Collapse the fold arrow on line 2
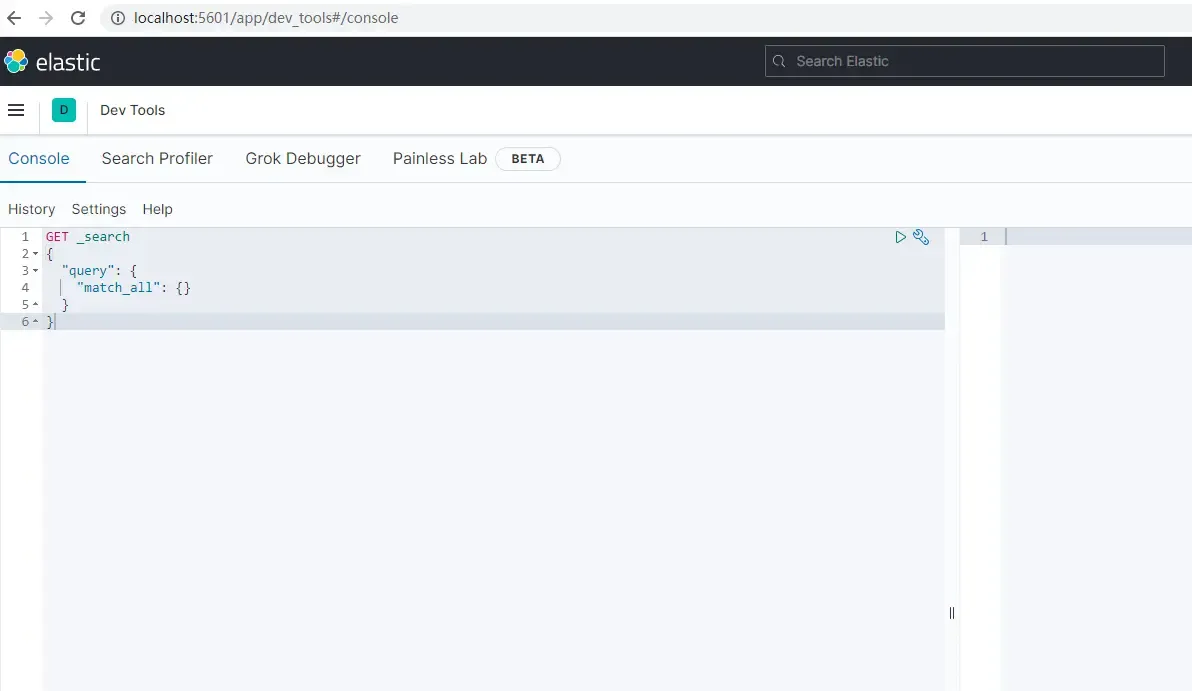 coord(36,254)
